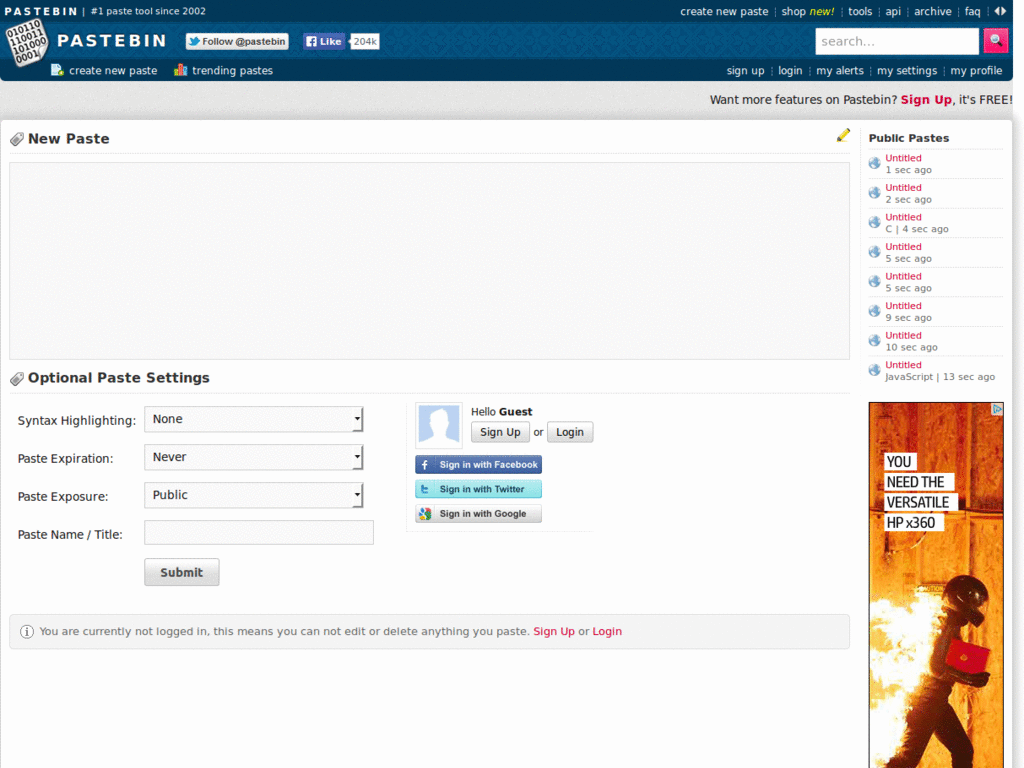The image size is (1024, 768).
Task: Click the paperclip icon next to New Paste heading
Action: [x=16, y=138]
